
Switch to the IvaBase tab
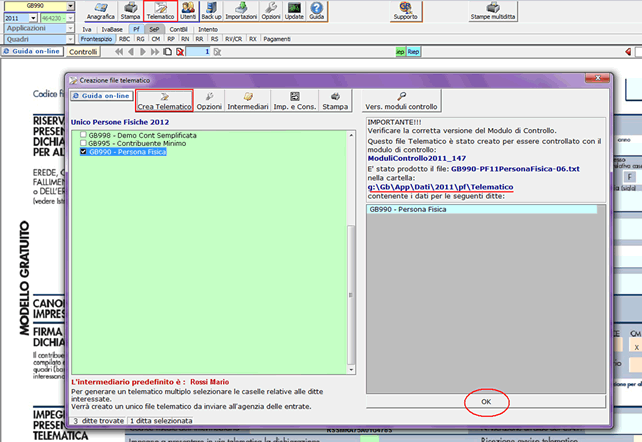coord(112,29)
